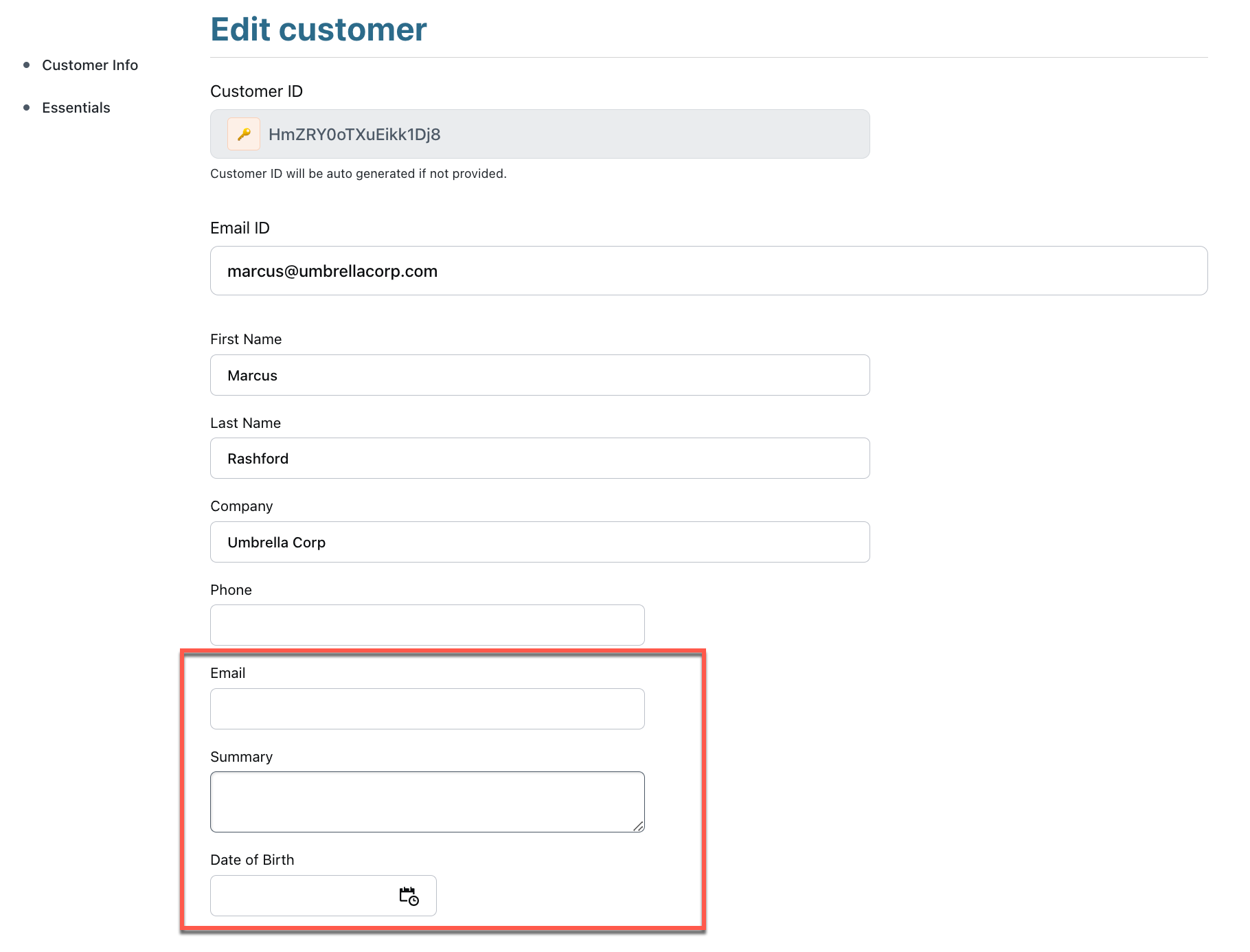Jump to Essentials section

click(76, 108)
